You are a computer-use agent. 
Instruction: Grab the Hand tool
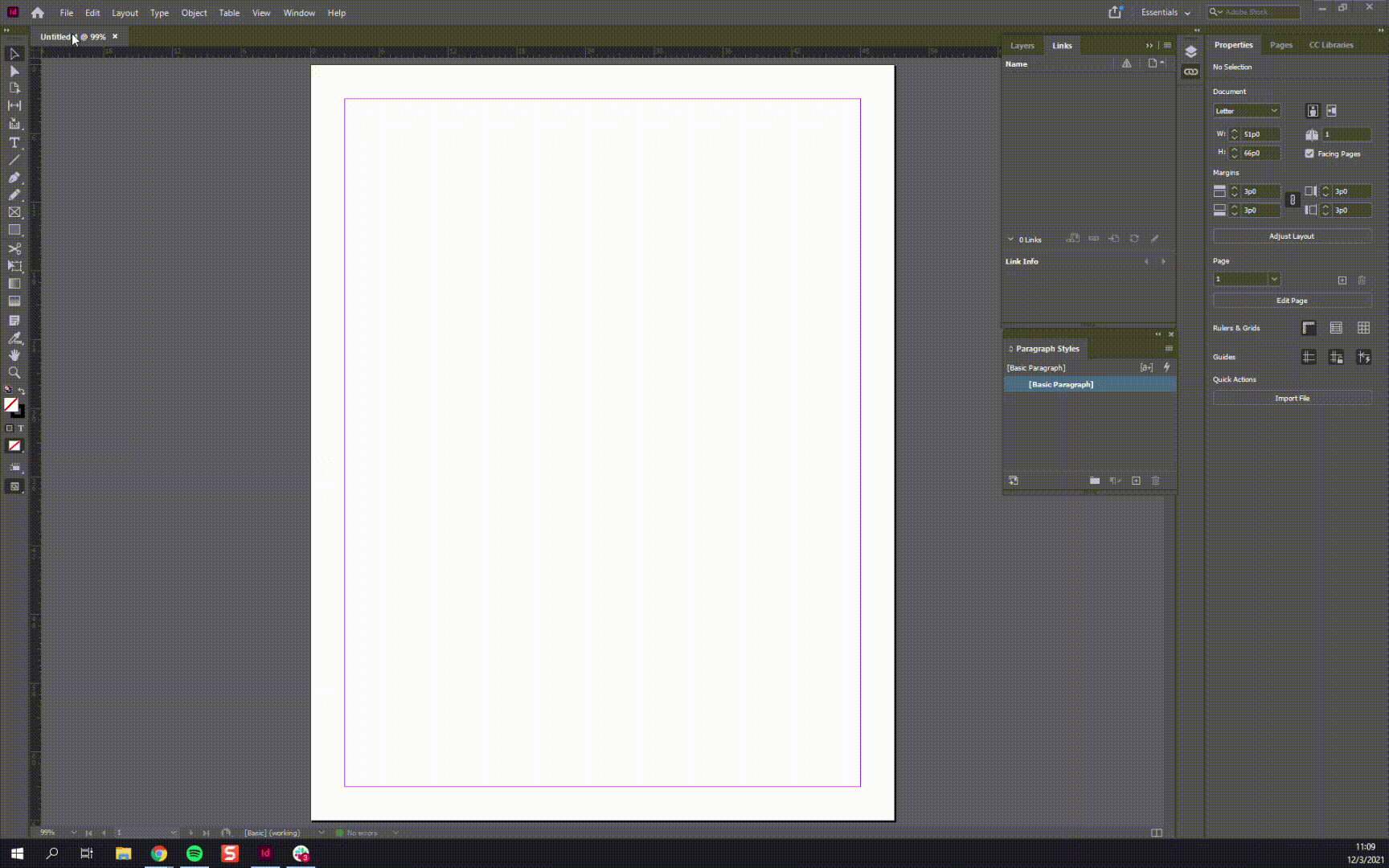(14, 354)
